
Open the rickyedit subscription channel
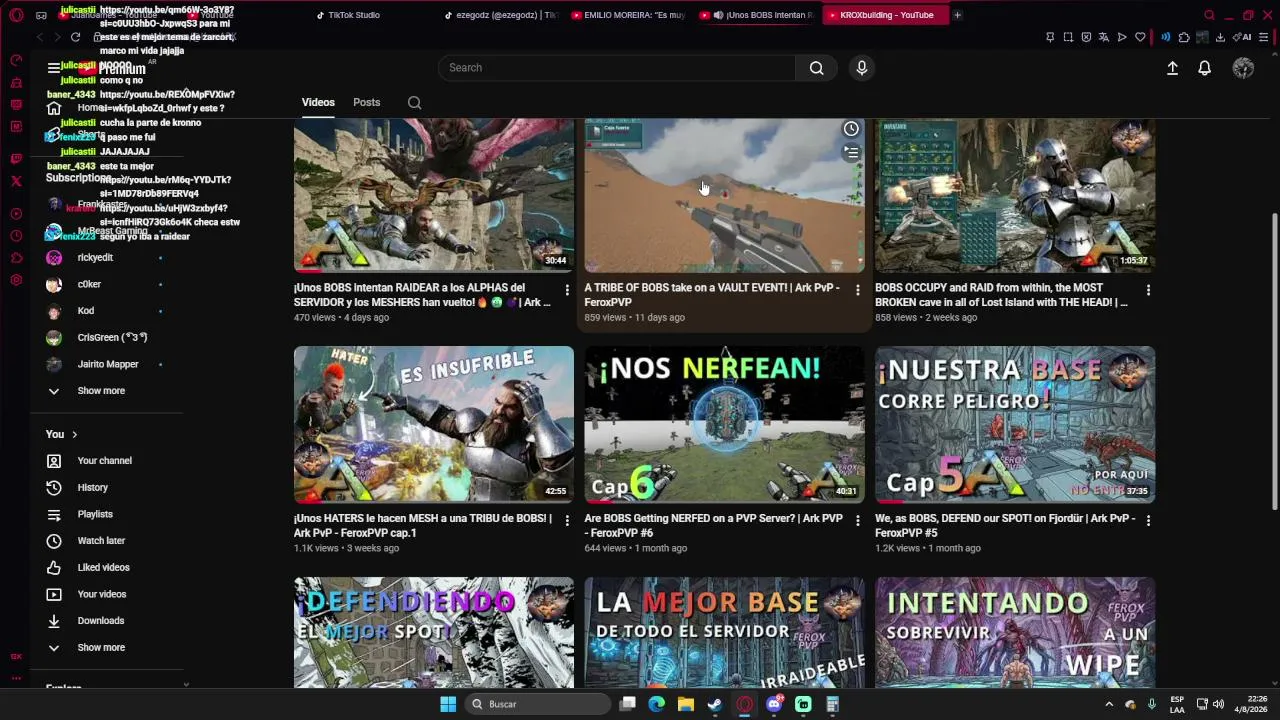[95, 258]
